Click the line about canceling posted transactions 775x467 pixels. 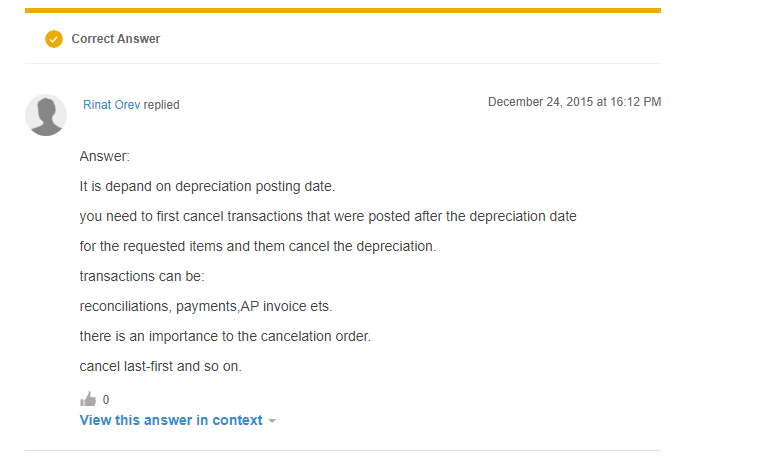coord(328,216)
